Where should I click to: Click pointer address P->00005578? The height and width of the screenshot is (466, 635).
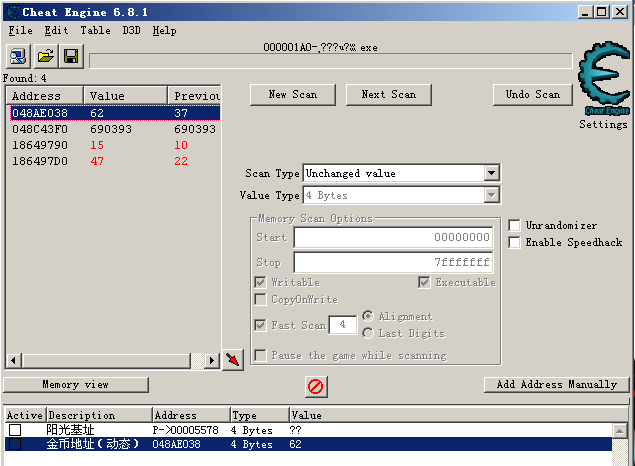click(185, 430)
